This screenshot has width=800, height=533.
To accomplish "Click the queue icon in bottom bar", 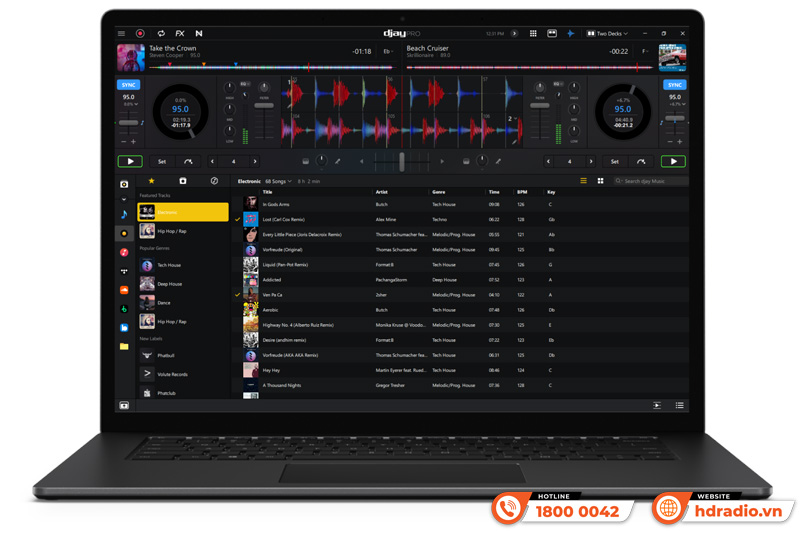I will [x=657, y=405].
